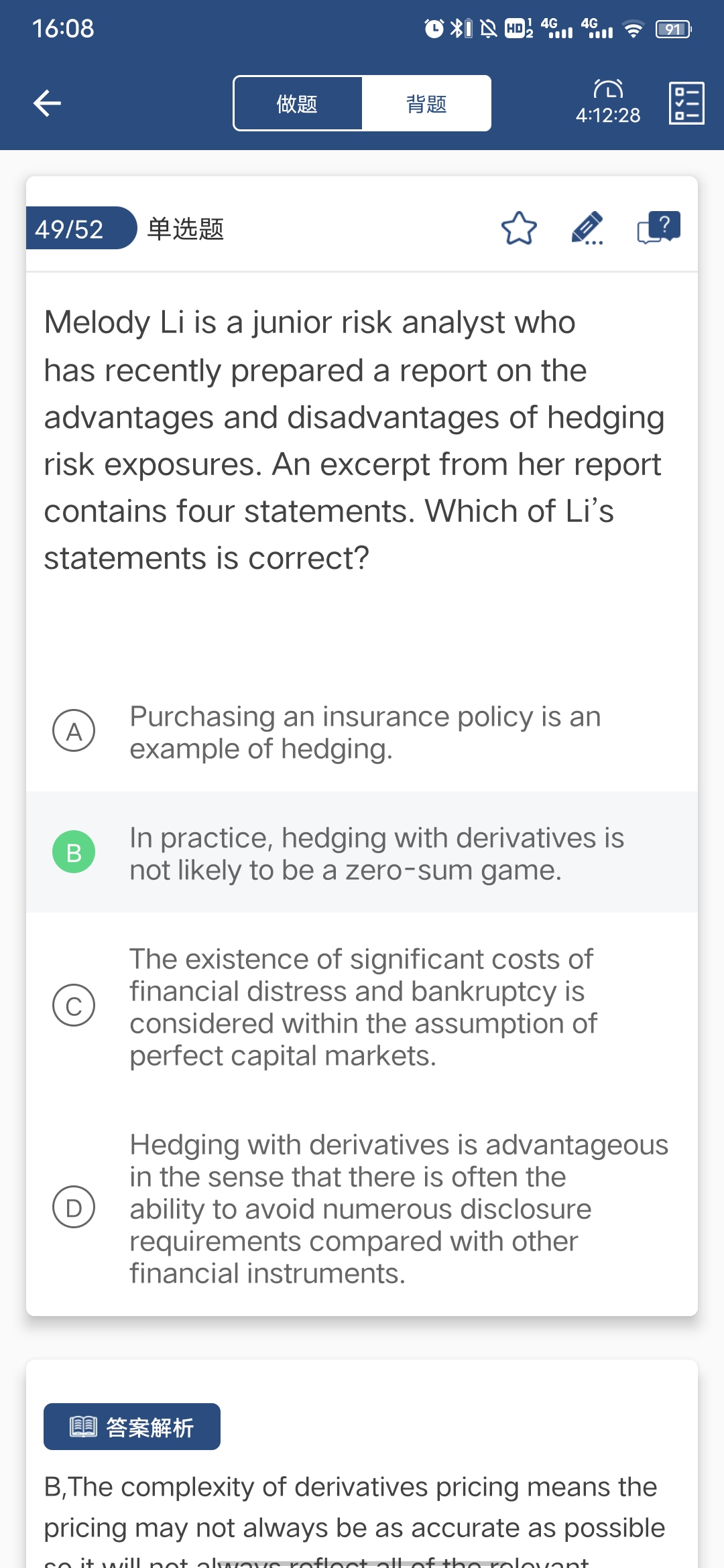The width and height of the screenshot is (724, 1568).
Task: Tap the book icon beside 答案解析
Action: click(x=84, y=1427)
